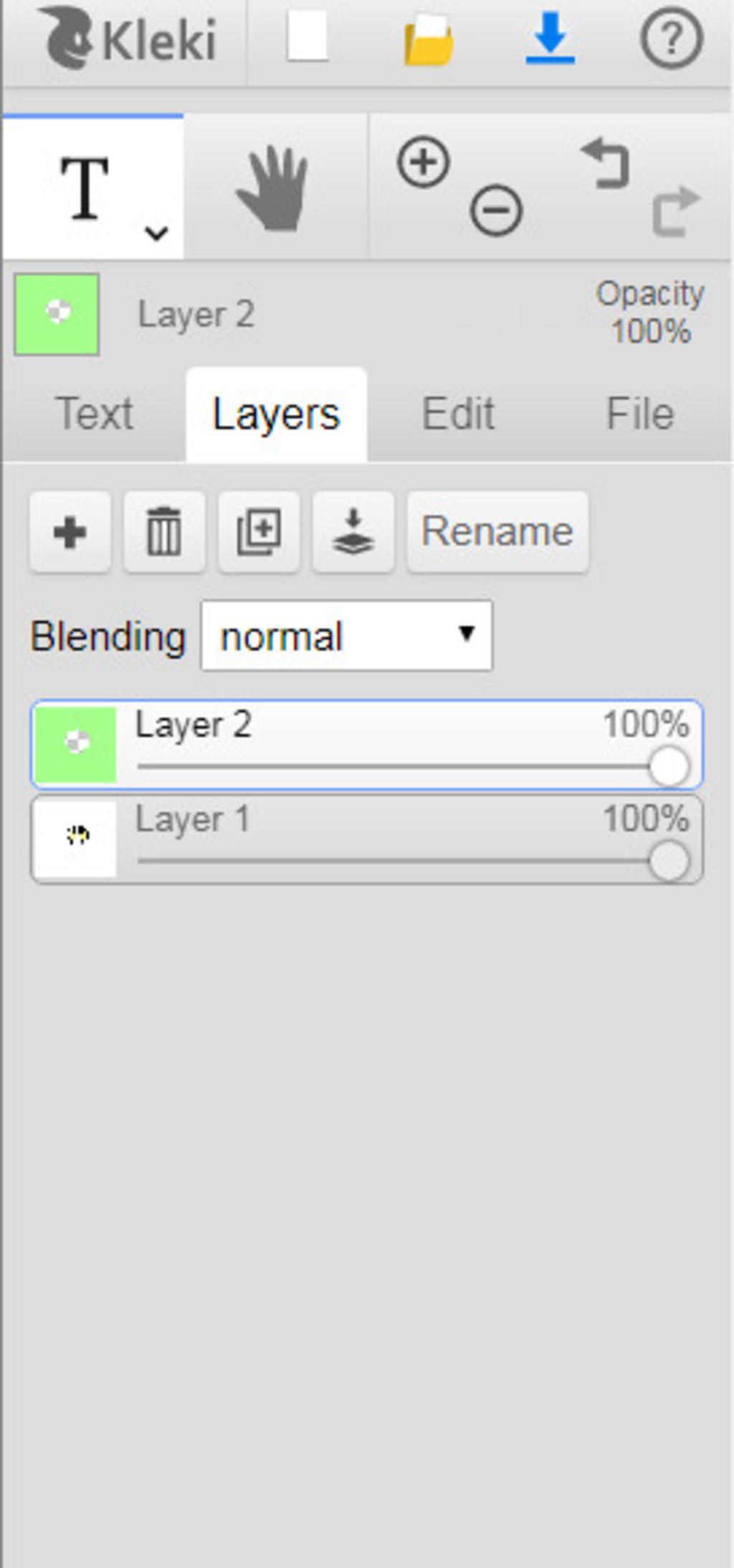Screen dimensions: 734x1568
Task: Select the Hand pan tool
Action: (272, 189)
